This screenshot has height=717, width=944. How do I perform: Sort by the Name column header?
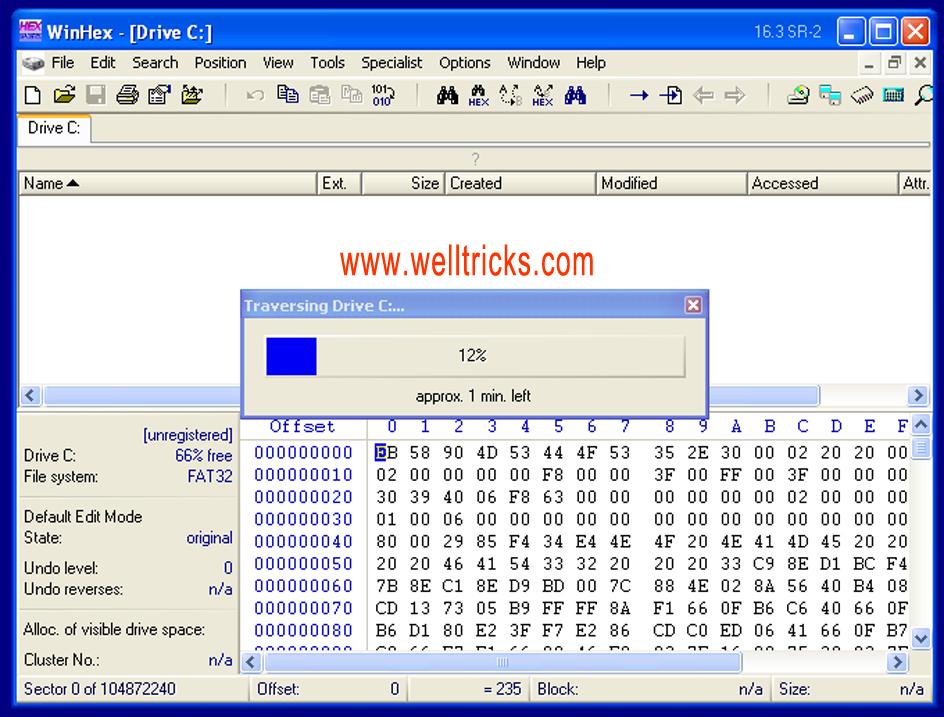pos(168,183)
